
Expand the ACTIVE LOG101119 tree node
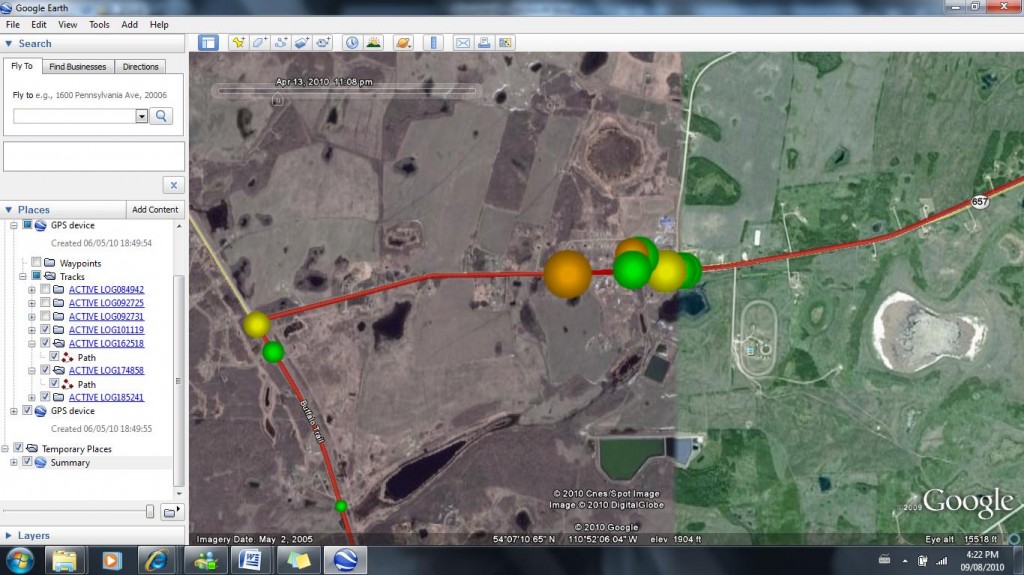31,330
